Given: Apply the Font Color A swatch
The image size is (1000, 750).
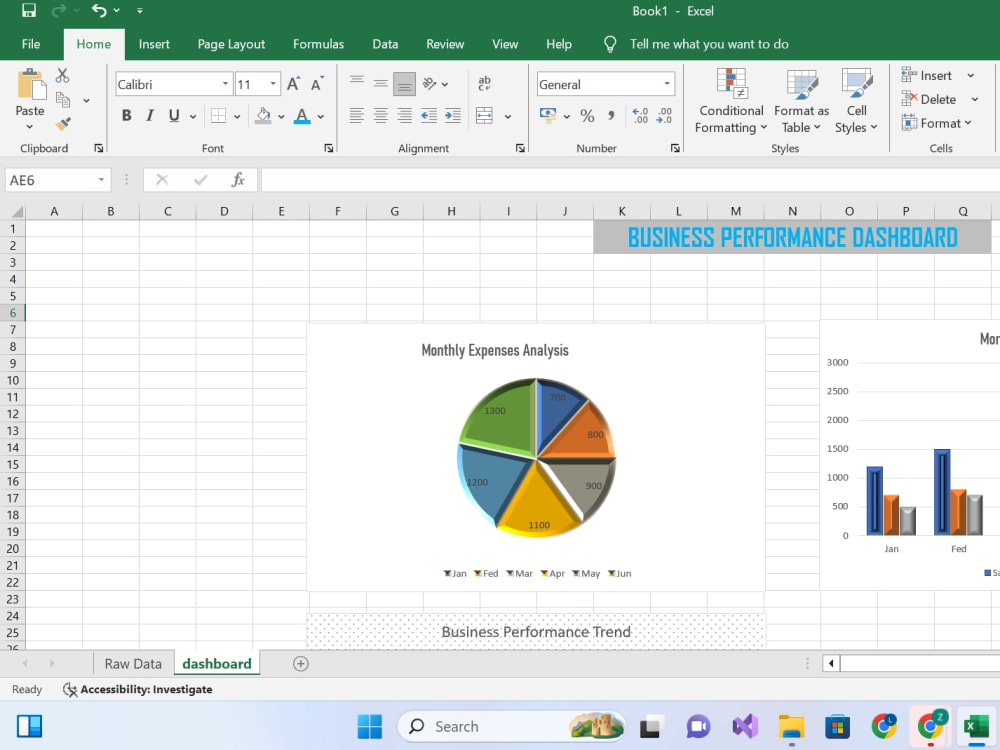Looking at the screenshot, I should (302, 116).
